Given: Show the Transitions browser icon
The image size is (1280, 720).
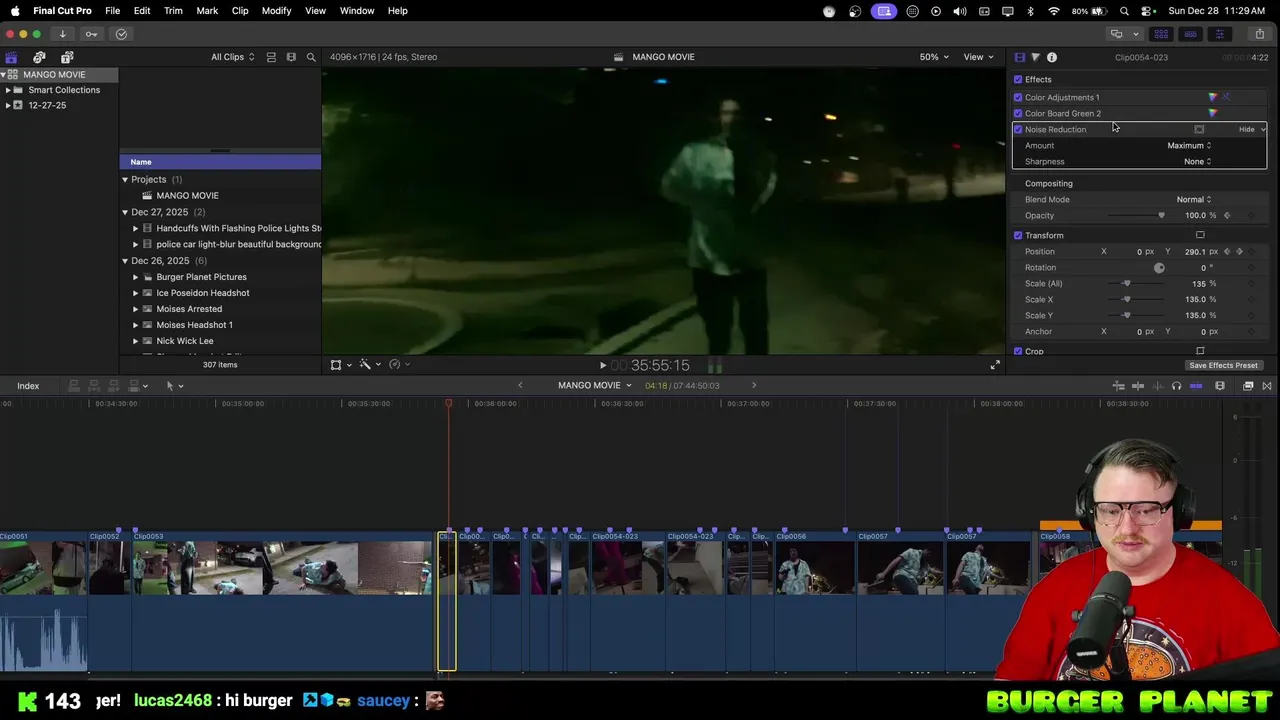Looking at the screenshot, I should (1267, 386).
